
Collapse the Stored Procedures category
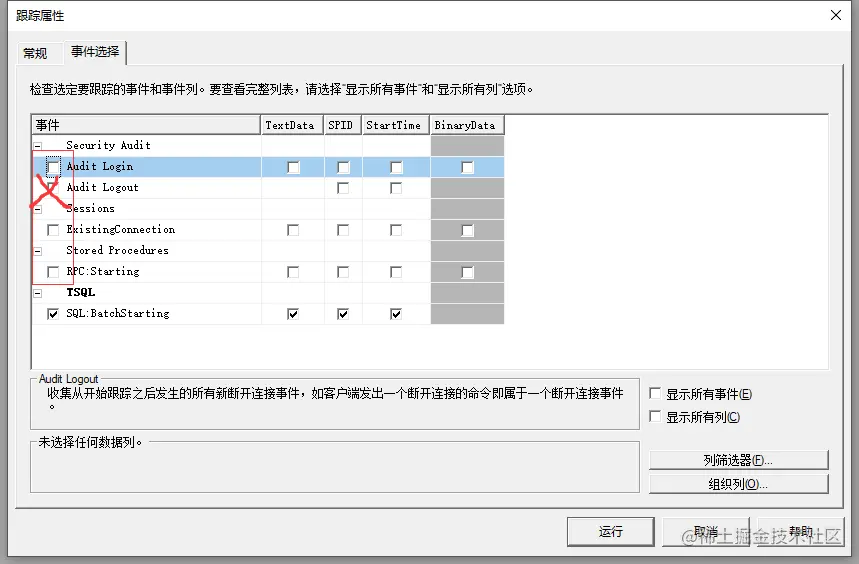[x=38, y=251]
